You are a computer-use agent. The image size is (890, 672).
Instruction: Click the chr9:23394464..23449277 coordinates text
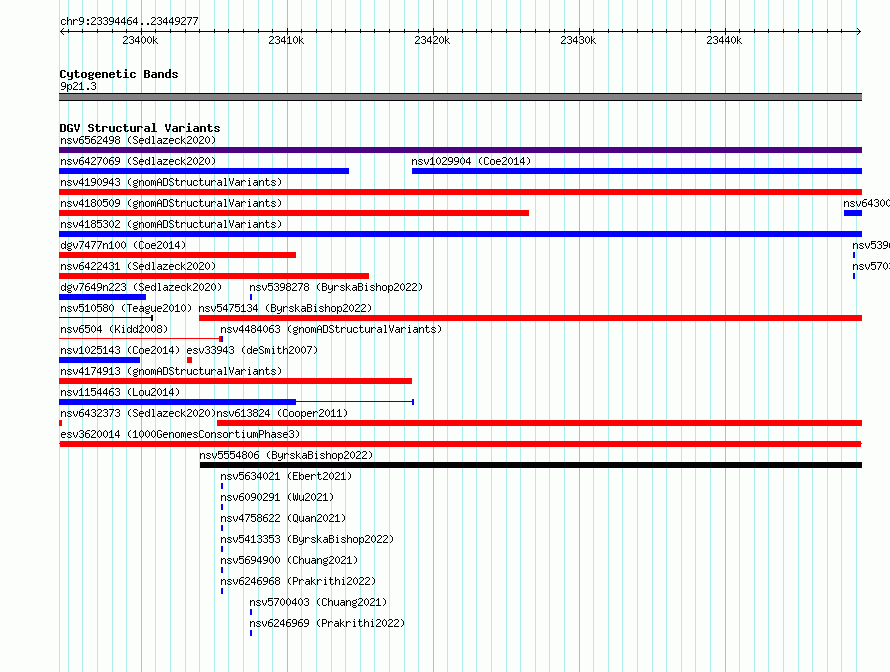click(x=129, y=21)
